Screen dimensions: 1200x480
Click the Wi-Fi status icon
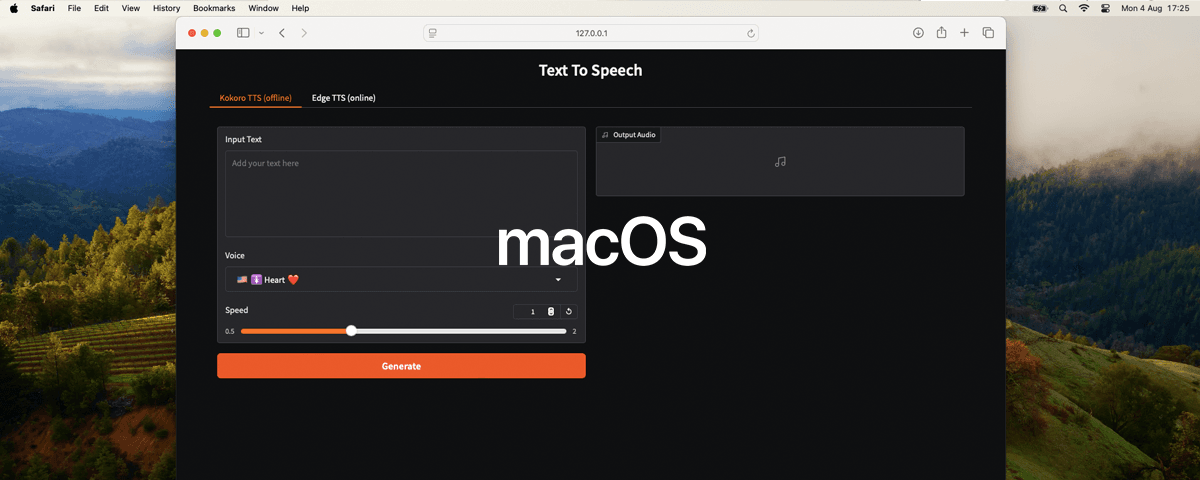point(1084,8)
